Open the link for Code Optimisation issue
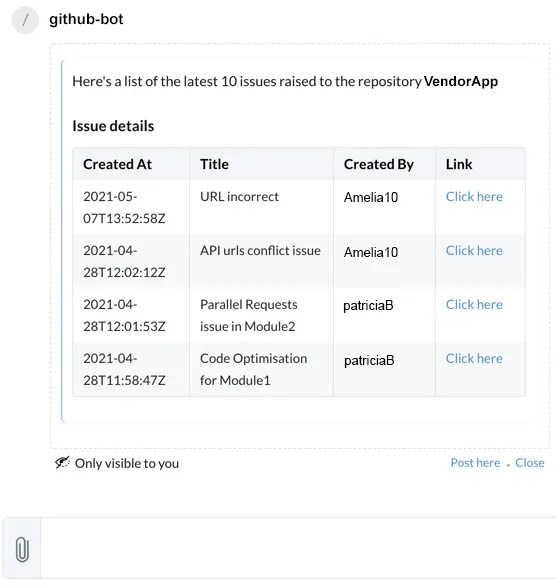Image resolution: width=556 pixels, height=586 pixels. click(x=474, y=358)
